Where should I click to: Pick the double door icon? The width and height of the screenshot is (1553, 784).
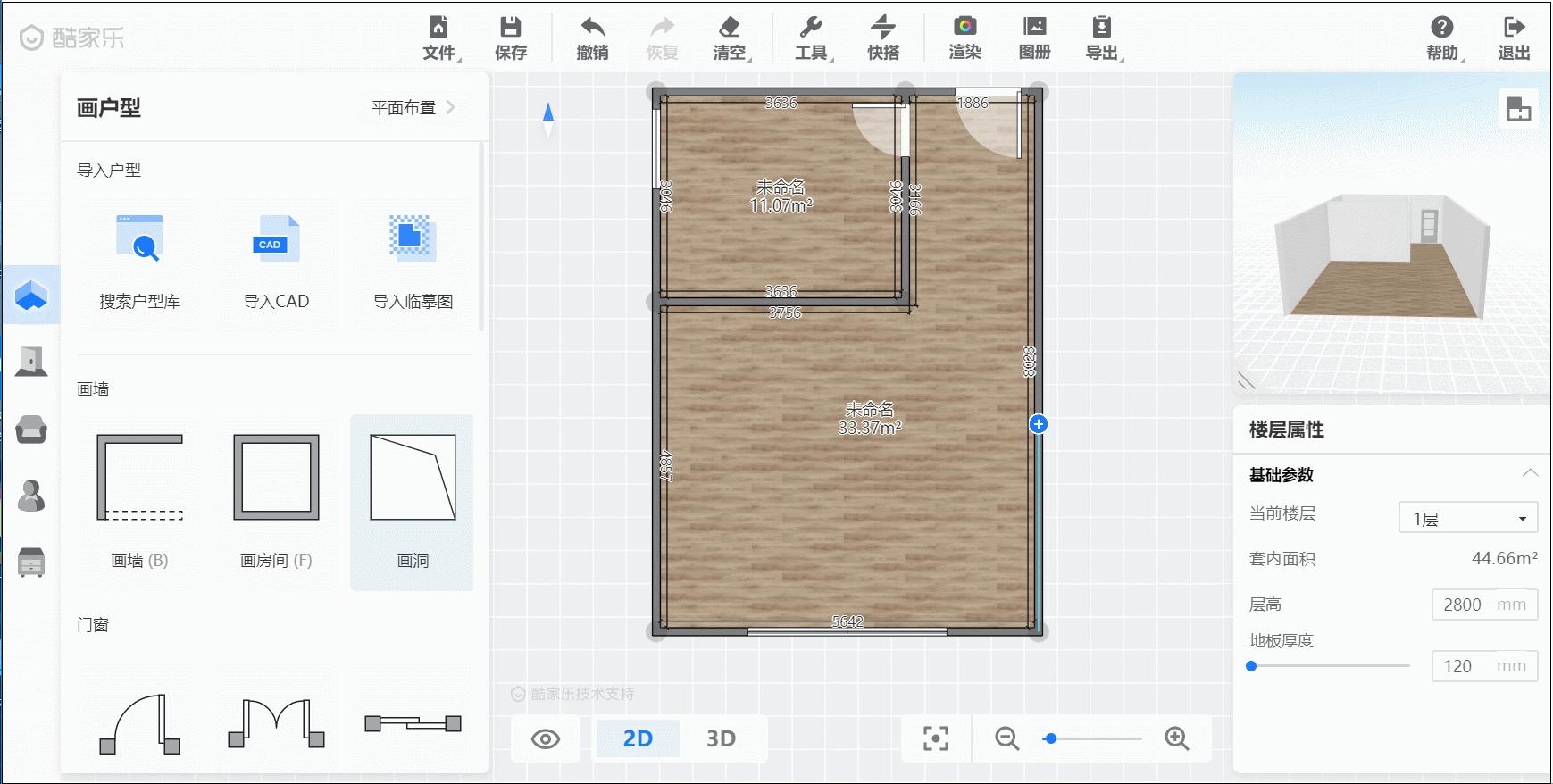click(x=276, y=724)
